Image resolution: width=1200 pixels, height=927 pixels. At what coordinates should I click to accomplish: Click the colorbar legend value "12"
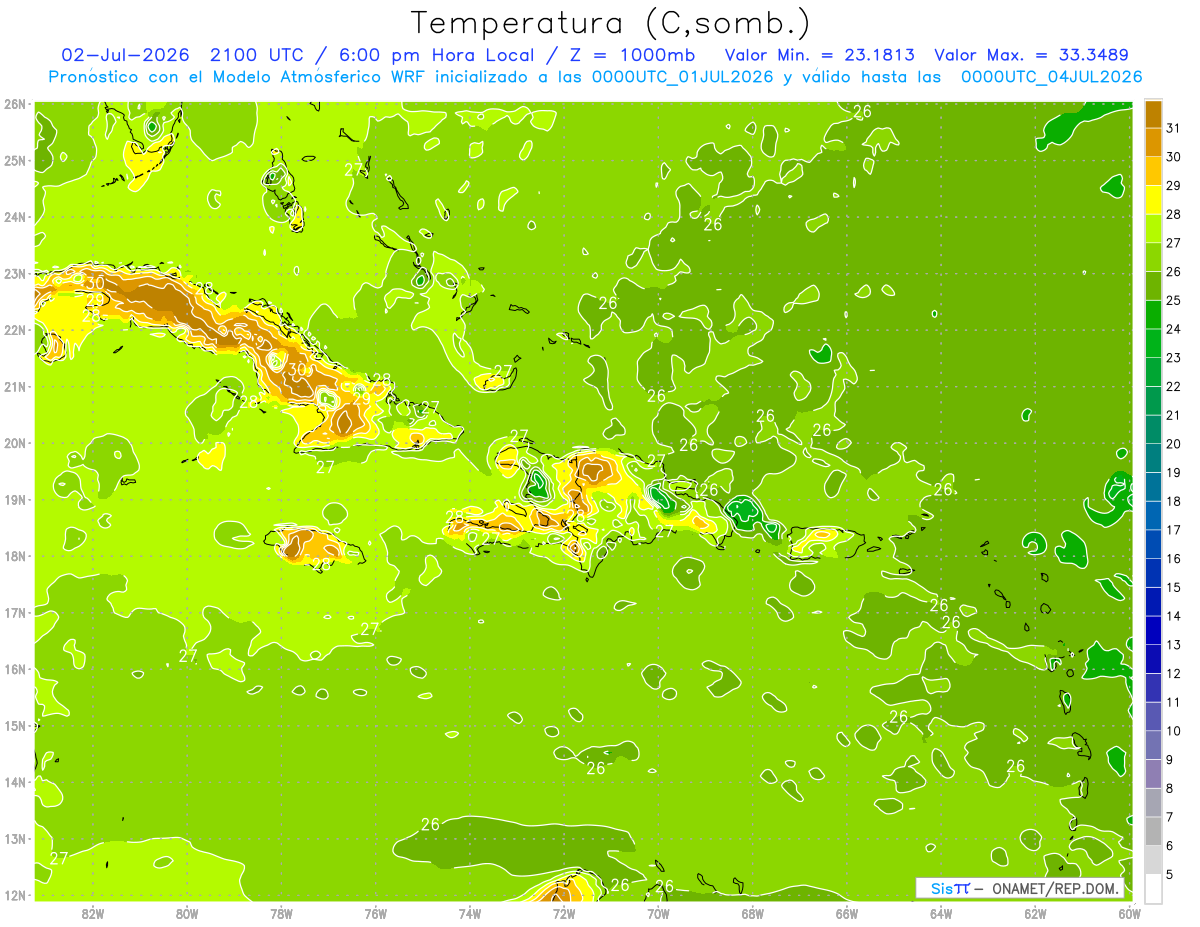coord(1173,673)
